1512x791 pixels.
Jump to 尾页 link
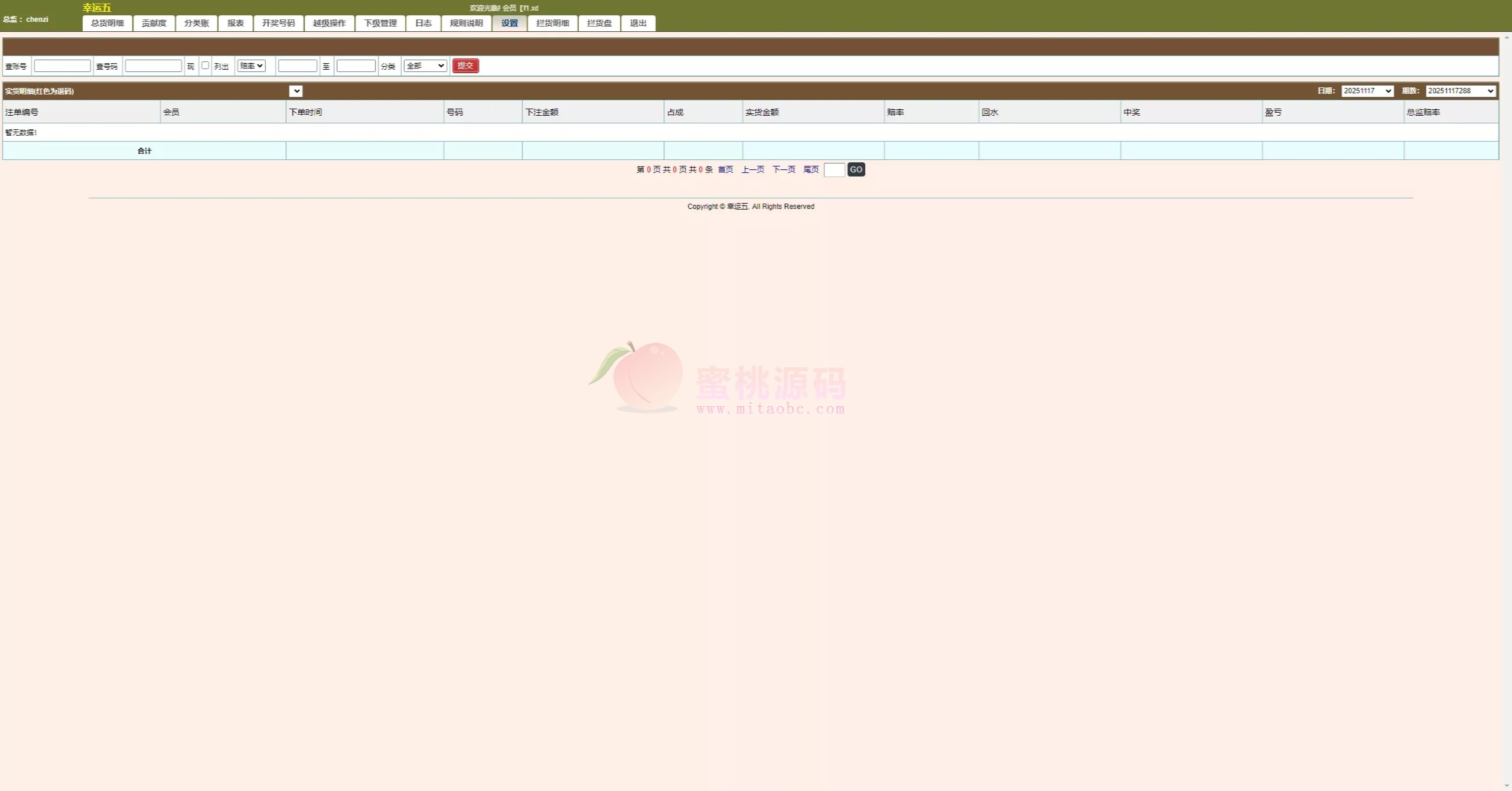811,169
